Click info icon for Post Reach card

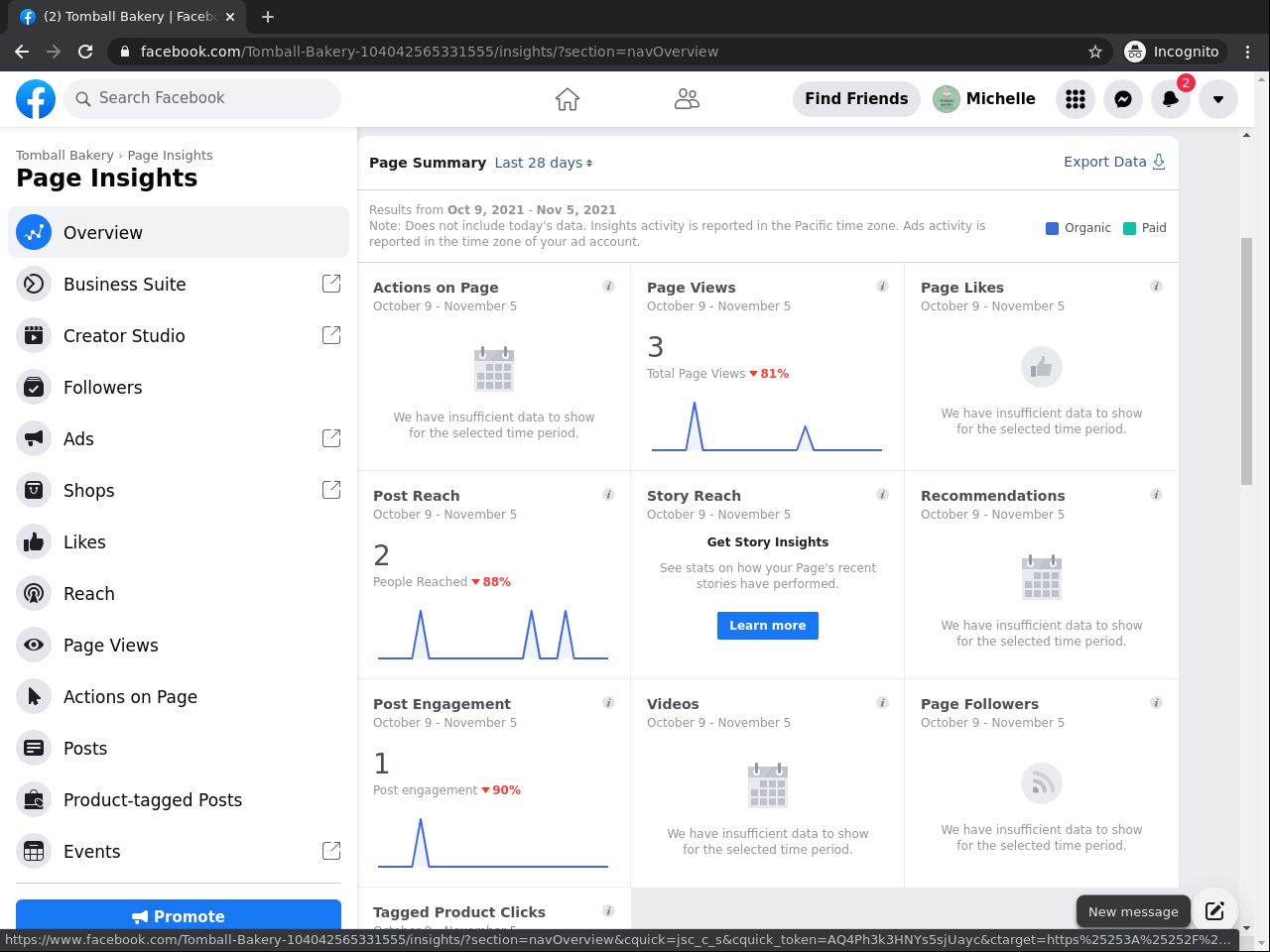pyautogui.click(x=608, y=495)
